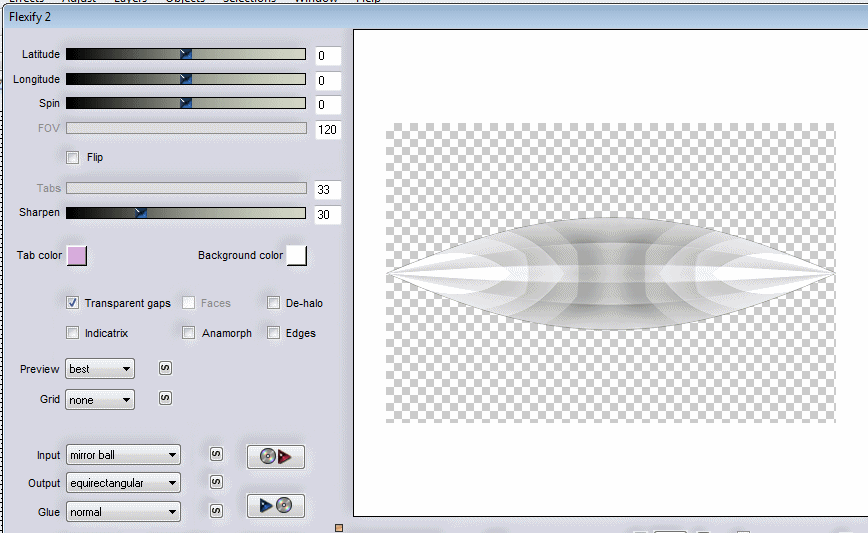Click the Sharpen slider track
868x533 pixels.
click(x=186, y=213)
